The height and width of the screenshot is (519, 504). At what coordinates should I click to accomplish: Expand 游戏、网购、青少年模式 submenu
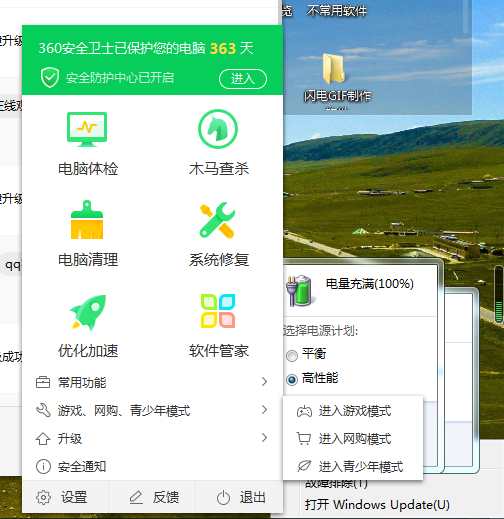click(152, 410)
